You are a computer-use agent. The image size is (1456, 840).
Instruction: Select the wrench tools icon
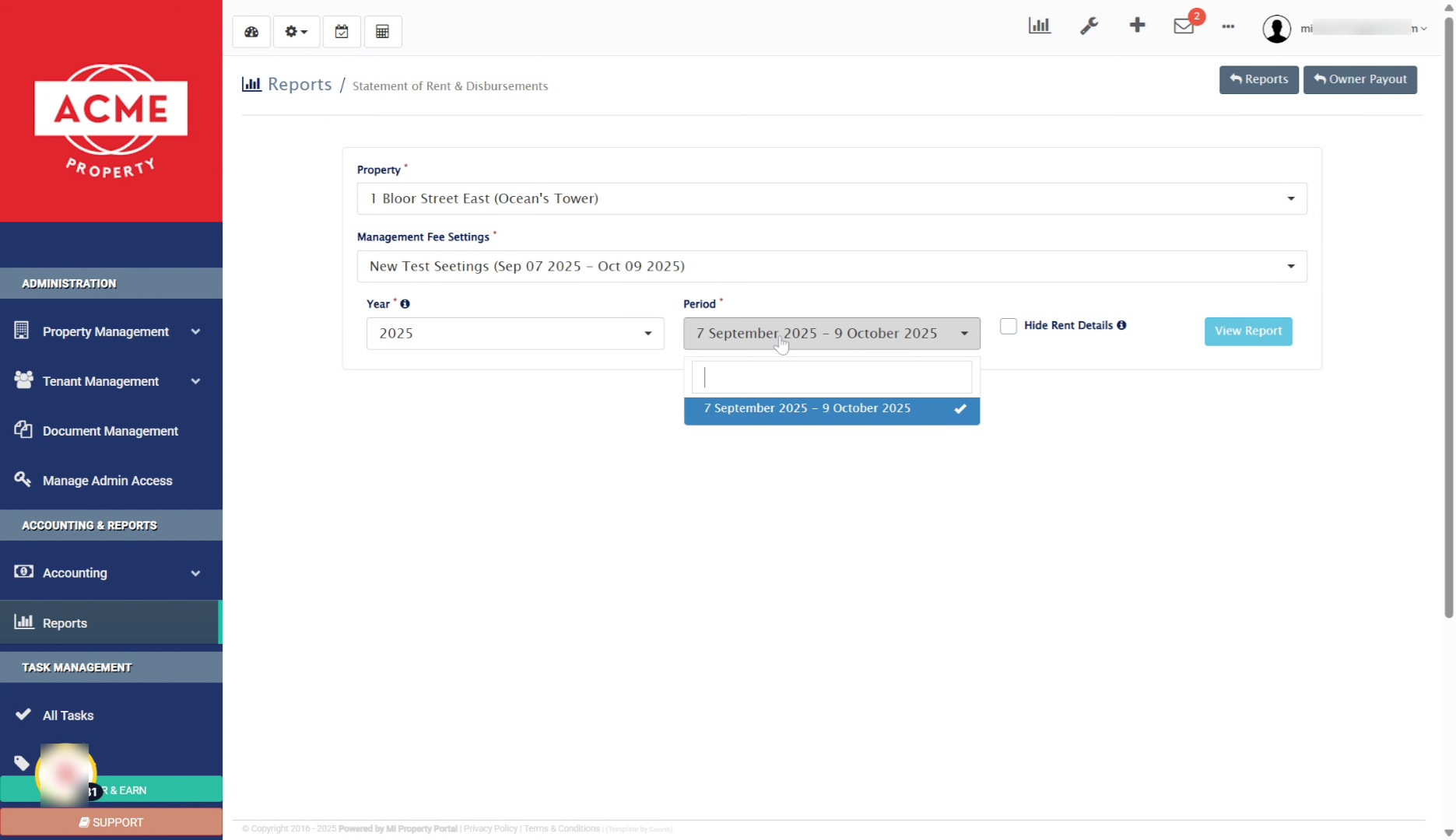(x=1089, y=25)
